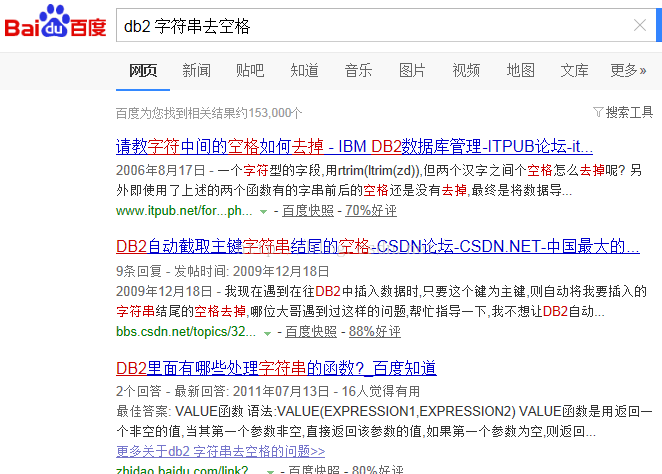This screenshot has width=662, height=474.
Task: Open 更多关于db2 字符串去空格的问题>> link
Action: click(x=220, y=451)
